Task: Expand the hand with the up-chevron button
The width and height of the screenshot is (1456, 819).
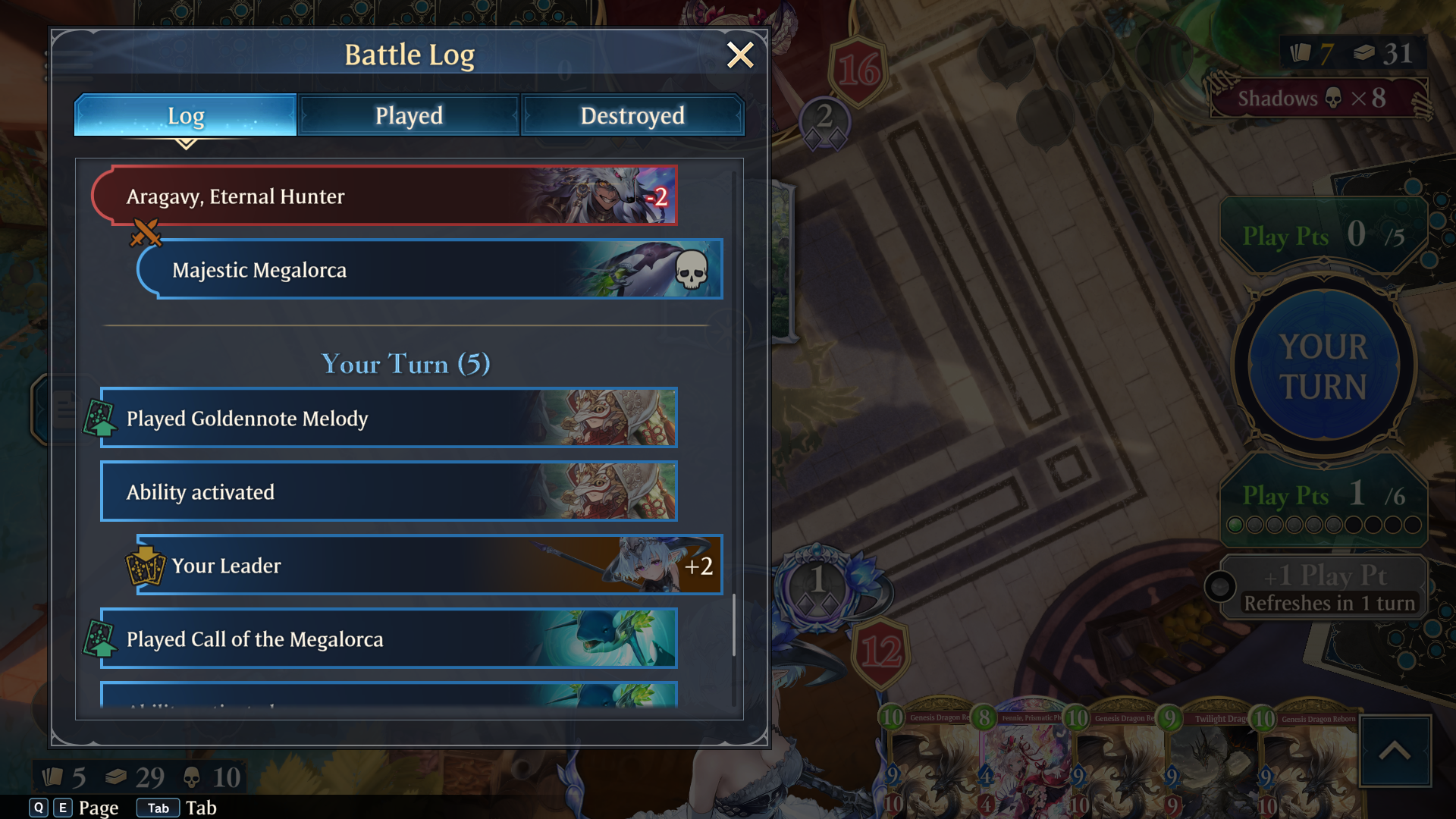Action: 1395,751
